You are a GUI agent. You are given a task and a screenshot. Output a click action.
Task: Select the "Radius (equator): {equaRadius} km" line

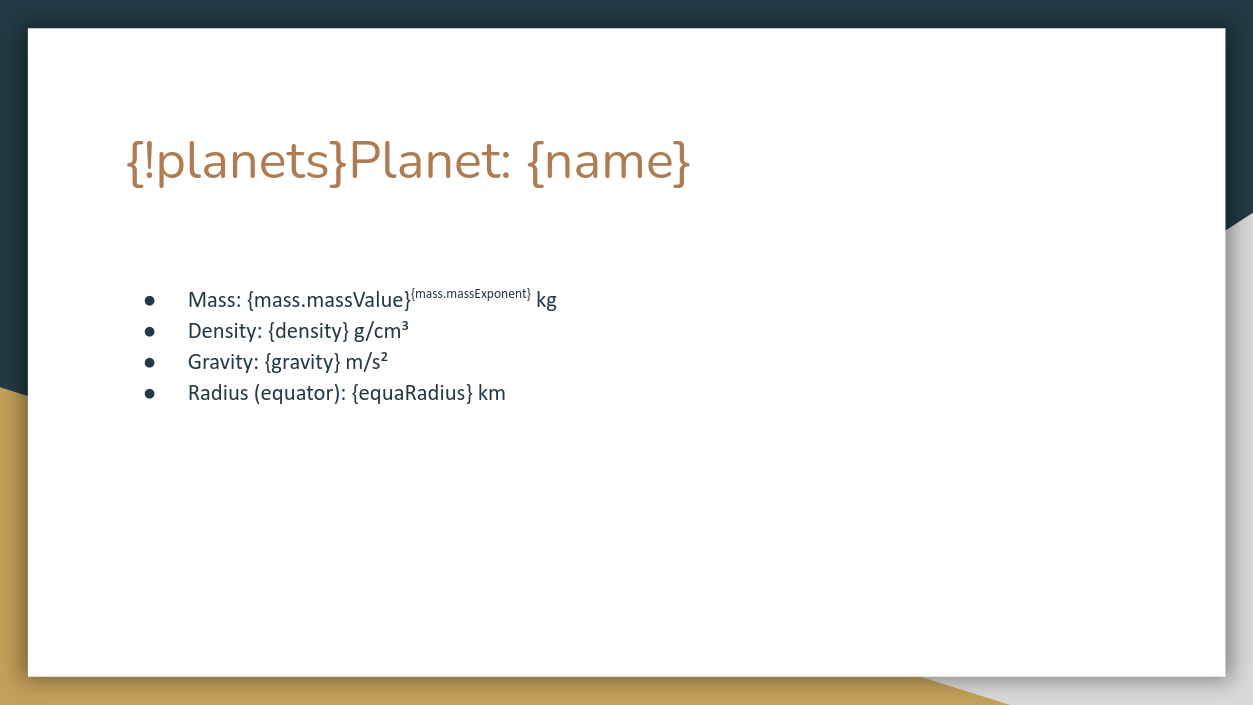347,393
